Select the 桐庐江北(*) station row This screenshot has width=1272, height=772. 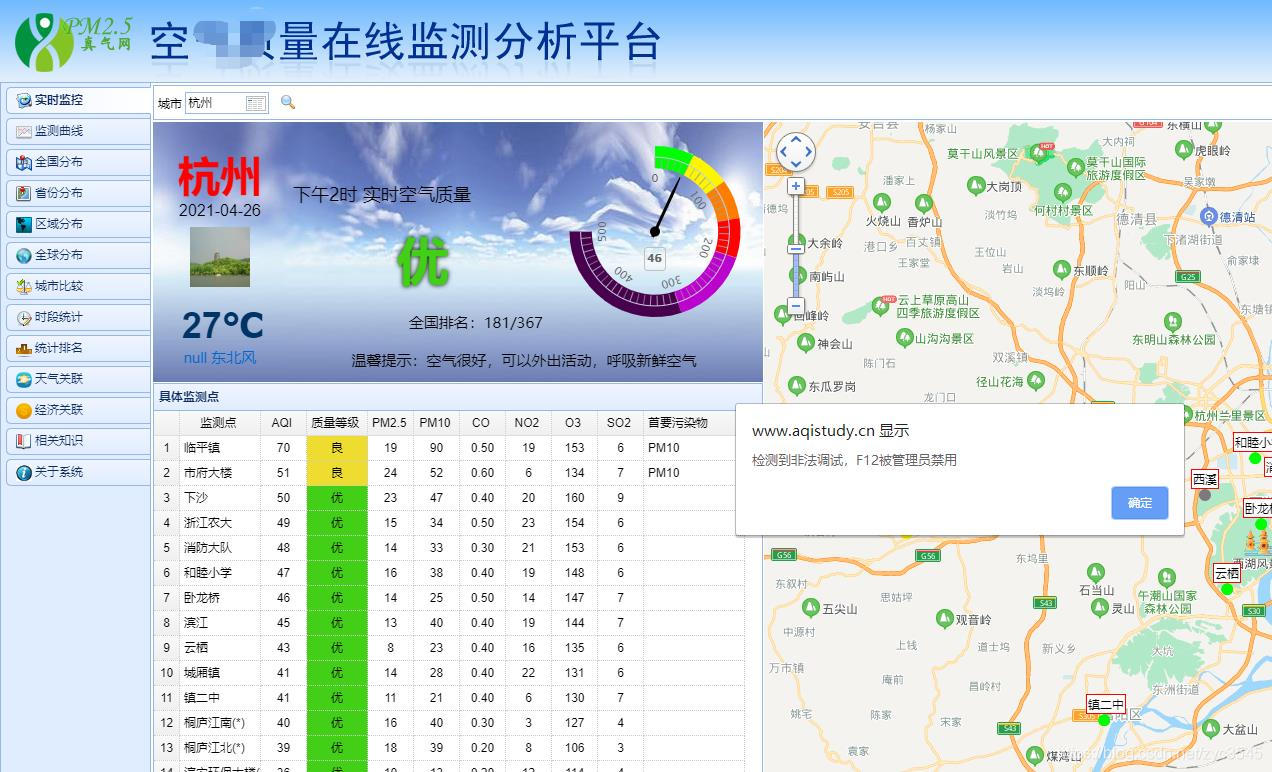tap(450, 748)
